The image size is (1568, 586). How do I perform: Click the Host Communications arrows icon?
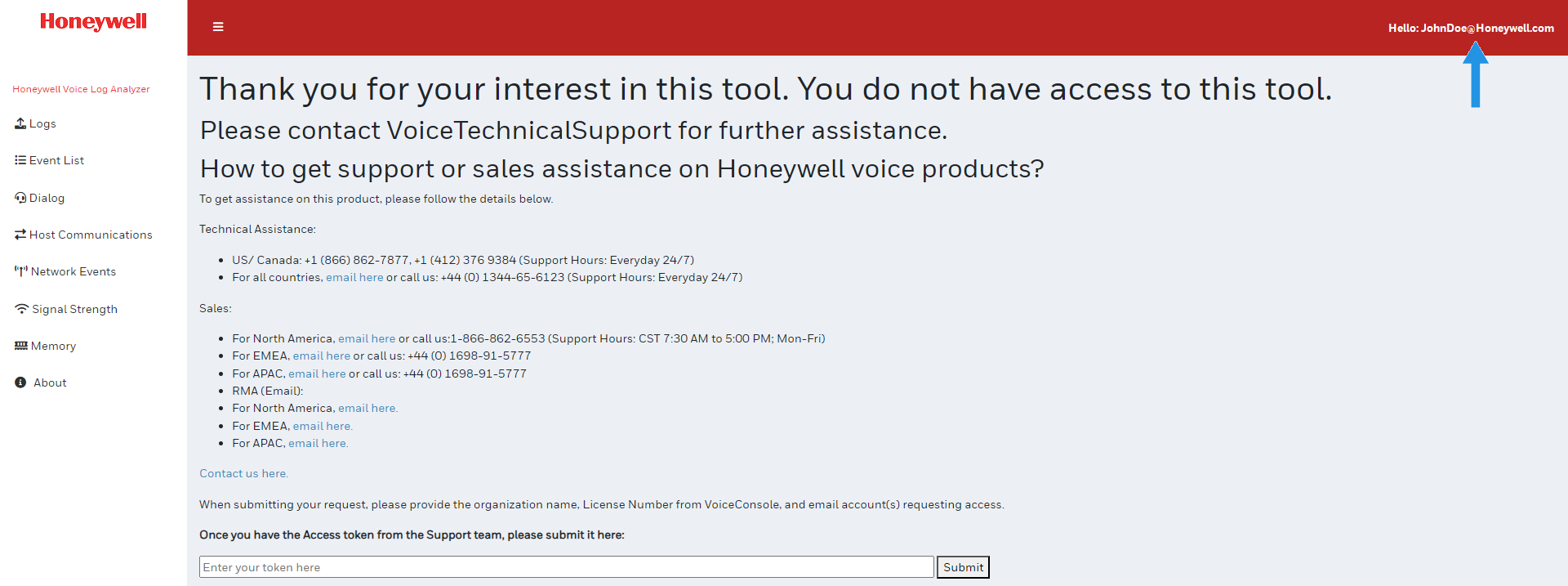pyautogui.click(x=20, y=235)
